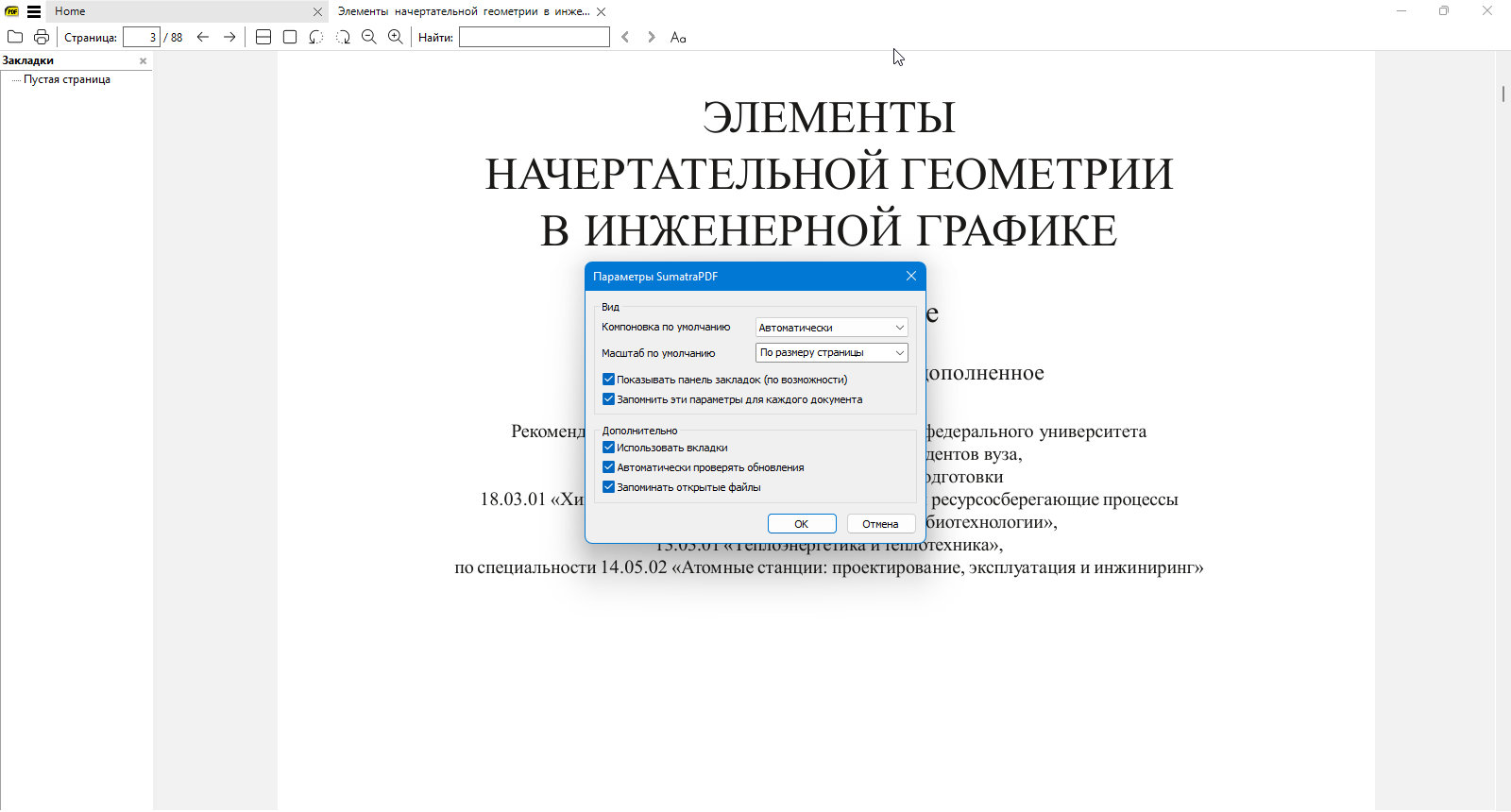Go to next page arrow

(229, 37)
